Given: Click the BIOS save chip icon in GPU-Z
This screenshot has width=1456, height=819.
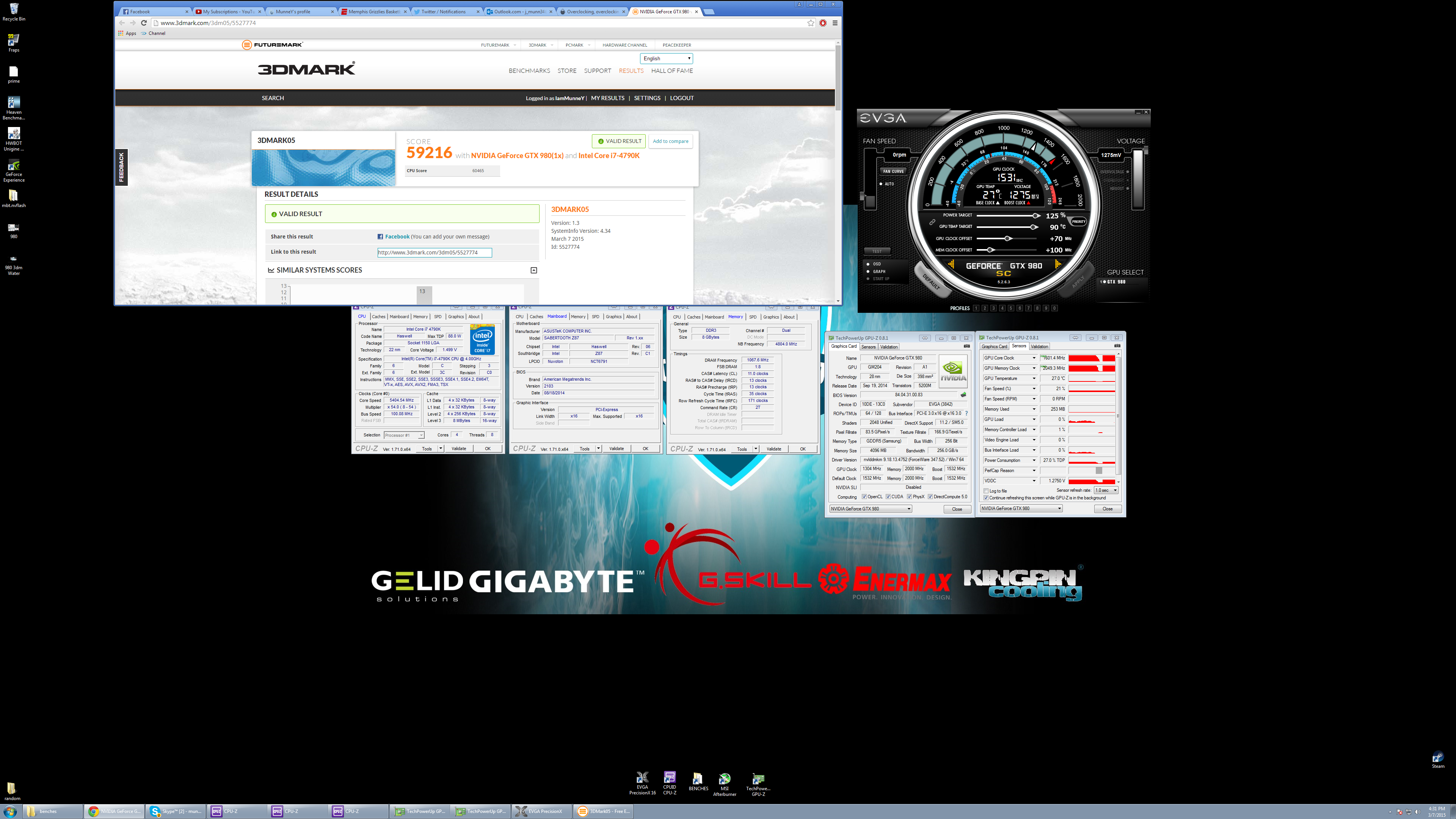Looking at the screenshot, I should point(963,394).
